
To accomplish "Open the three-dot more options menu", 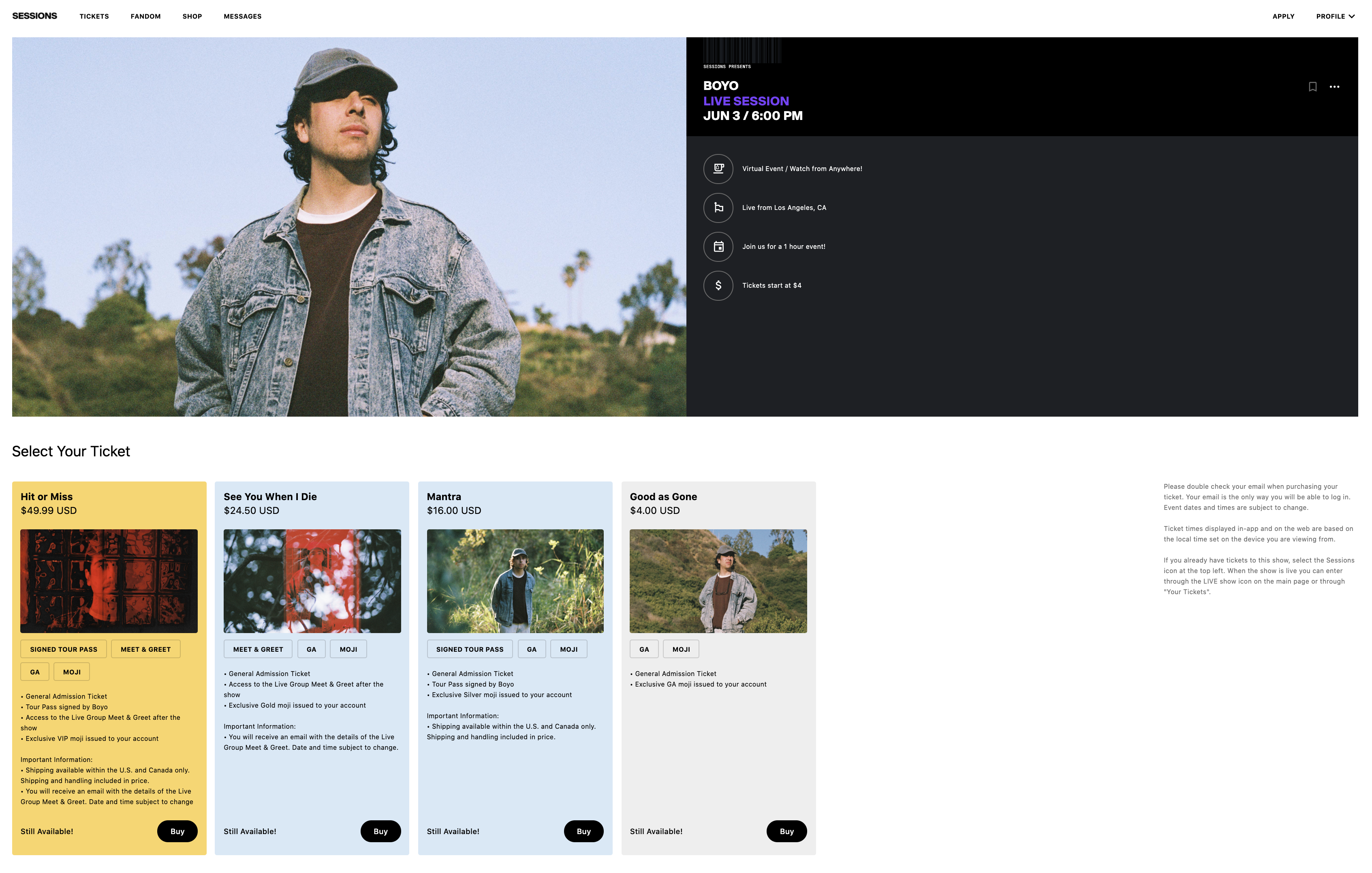I will pyautogui.click(x=1334, y=87).
